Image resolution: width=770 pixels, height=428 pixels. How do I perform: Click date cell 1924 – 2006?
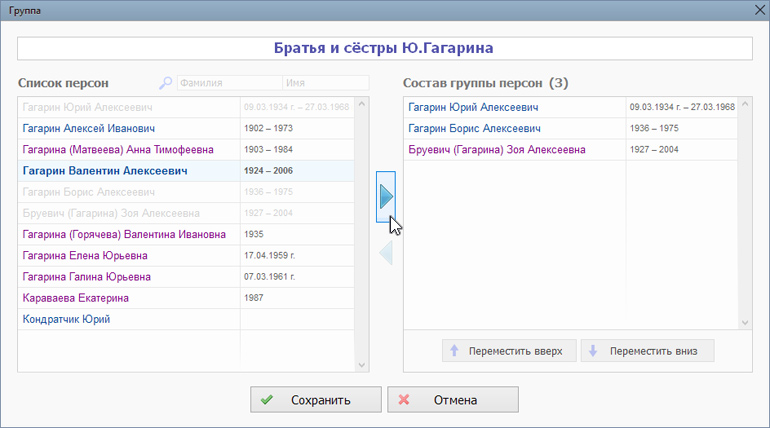(x=297, y=171)
